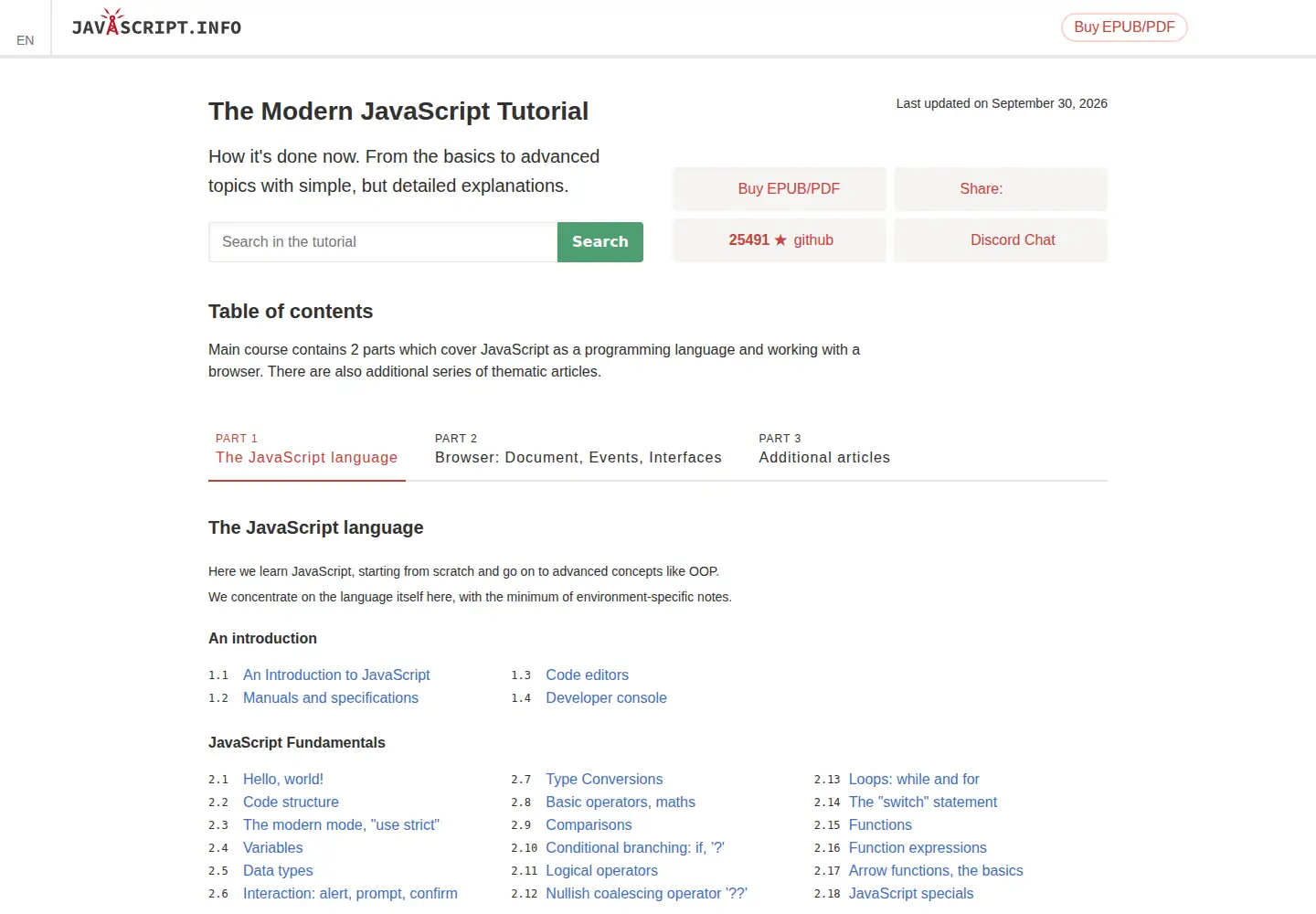Image resolution: width=1316 pixels, height=914 pixels.
Task: Open Conditional branching: if, '?' chapter
Action: pyautogui.click(x=635, y=848)
